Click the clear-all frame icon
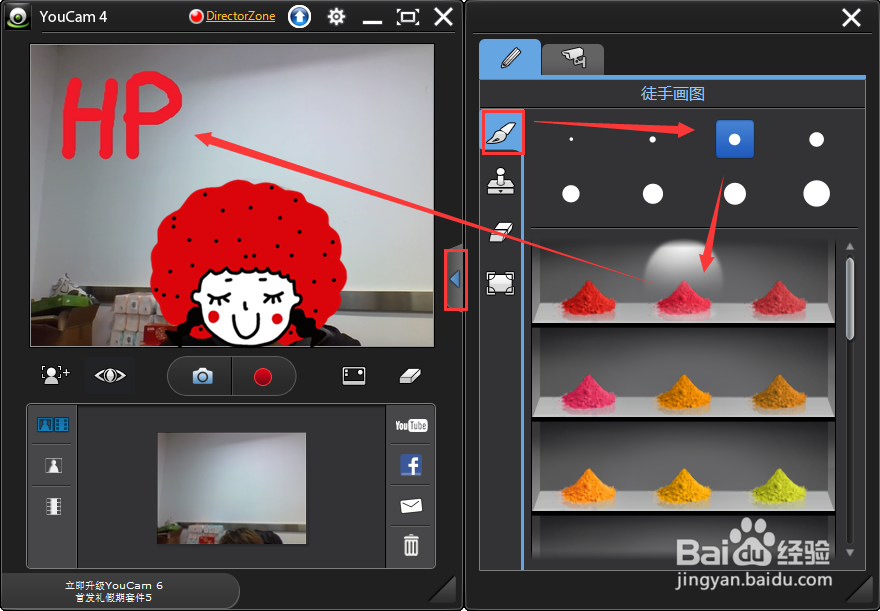 (500, 283)
